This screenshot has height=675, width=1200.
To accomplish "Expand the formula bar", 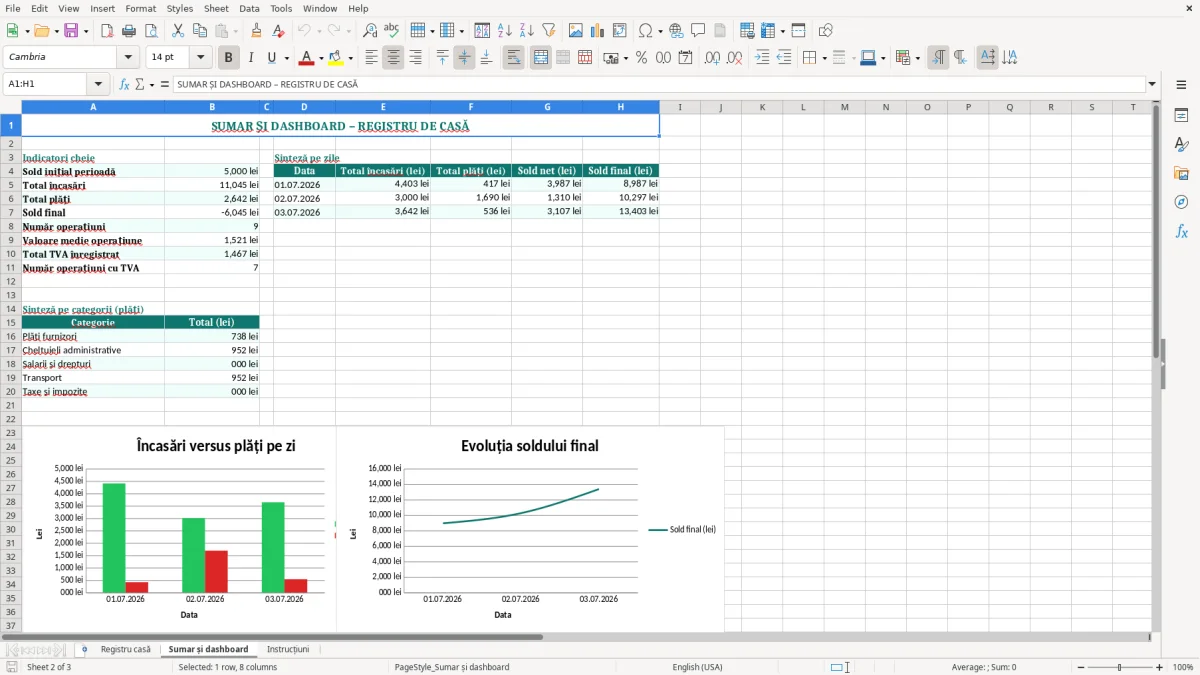I will [1153, 85].
